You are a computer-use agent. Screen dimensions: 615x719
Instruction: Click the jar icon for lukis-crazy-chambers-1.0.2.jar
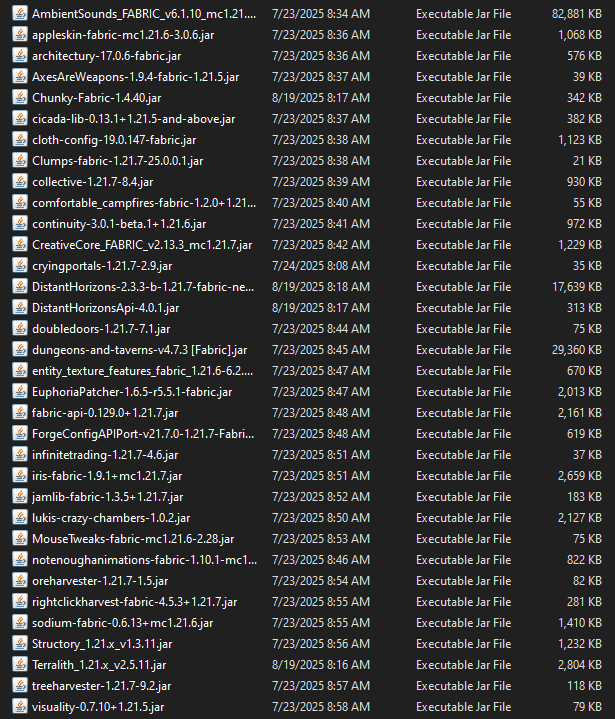(x=20, y=518)
